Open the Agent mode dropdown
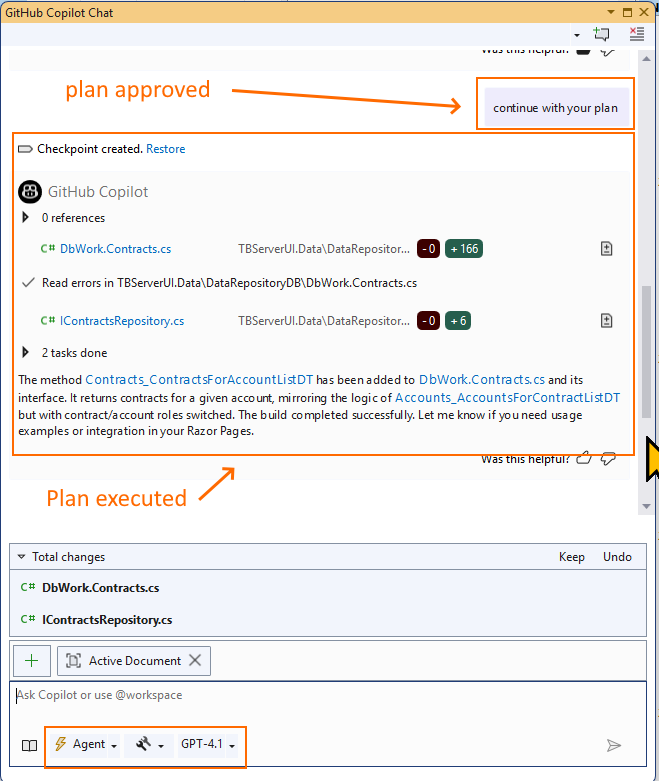The image size is (659, 781). (x=86, y=745)
